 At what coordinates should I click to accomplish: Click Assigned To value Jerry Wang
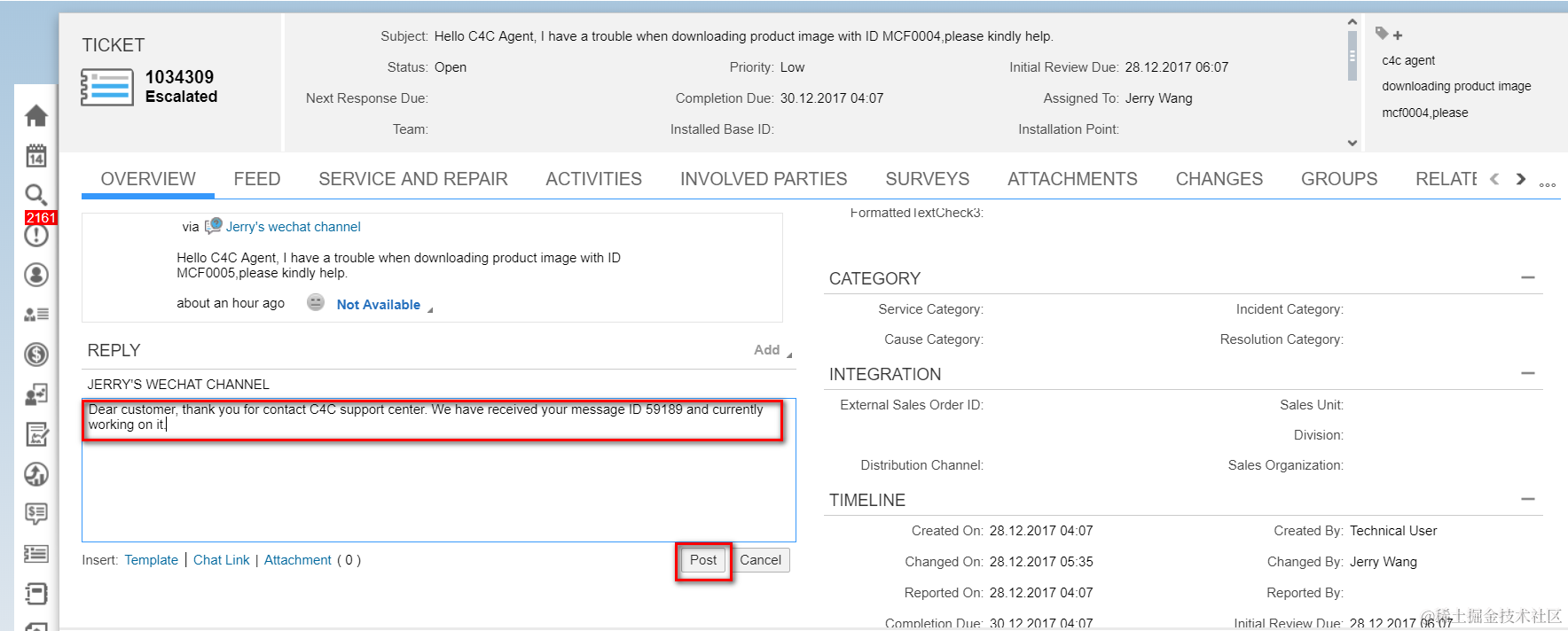coord(1158,98)
